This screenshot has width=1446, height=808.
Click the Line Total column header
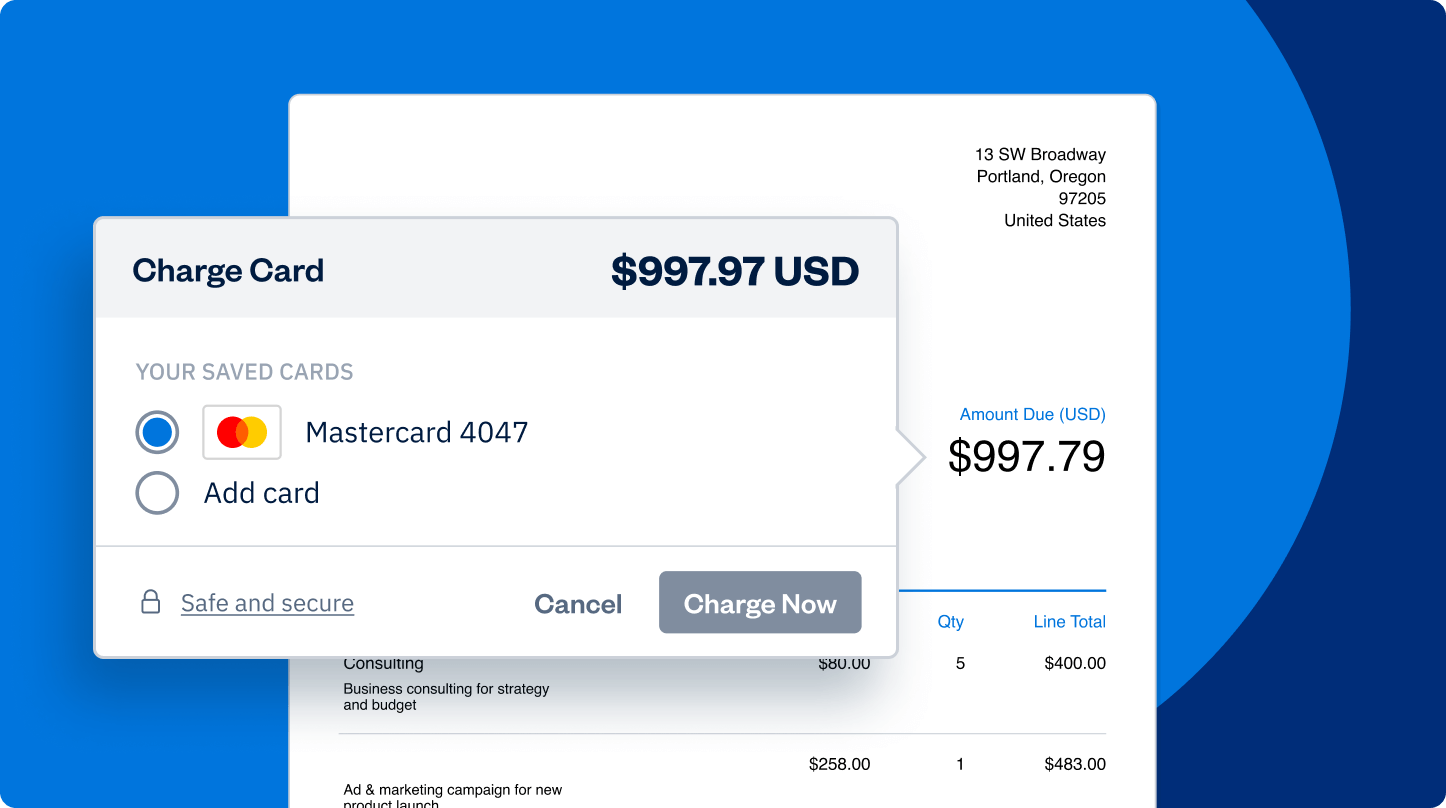point(1069,622)
